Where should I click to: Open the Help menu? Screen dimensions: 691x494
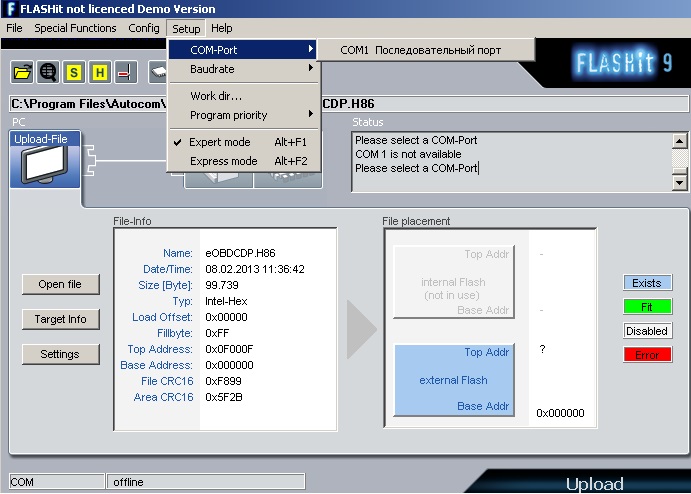(x=222, y=28)
